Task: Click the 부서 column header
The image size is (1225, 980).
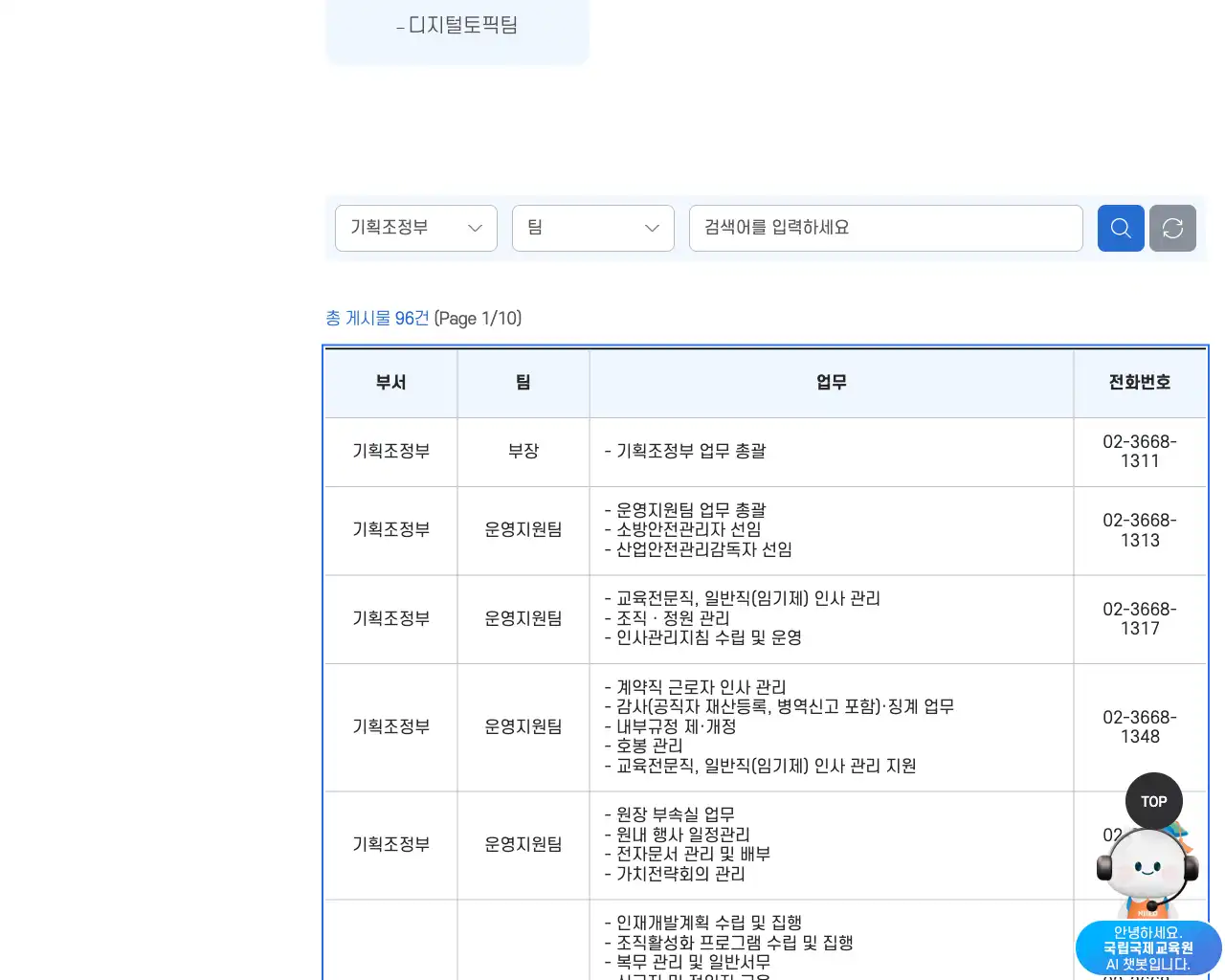Action: point(390,383)
